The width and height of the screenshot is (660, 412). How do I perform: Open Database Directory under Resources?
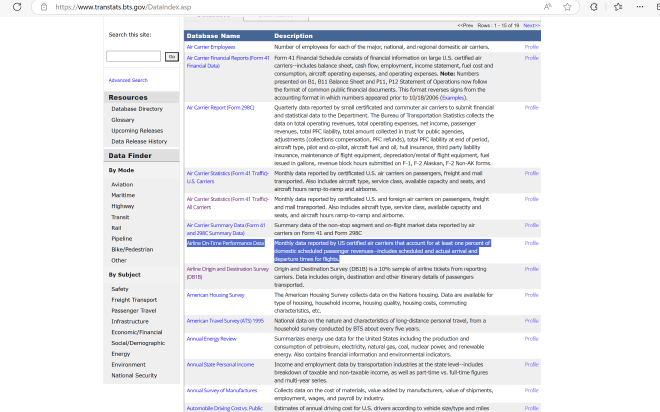[137, 108]
